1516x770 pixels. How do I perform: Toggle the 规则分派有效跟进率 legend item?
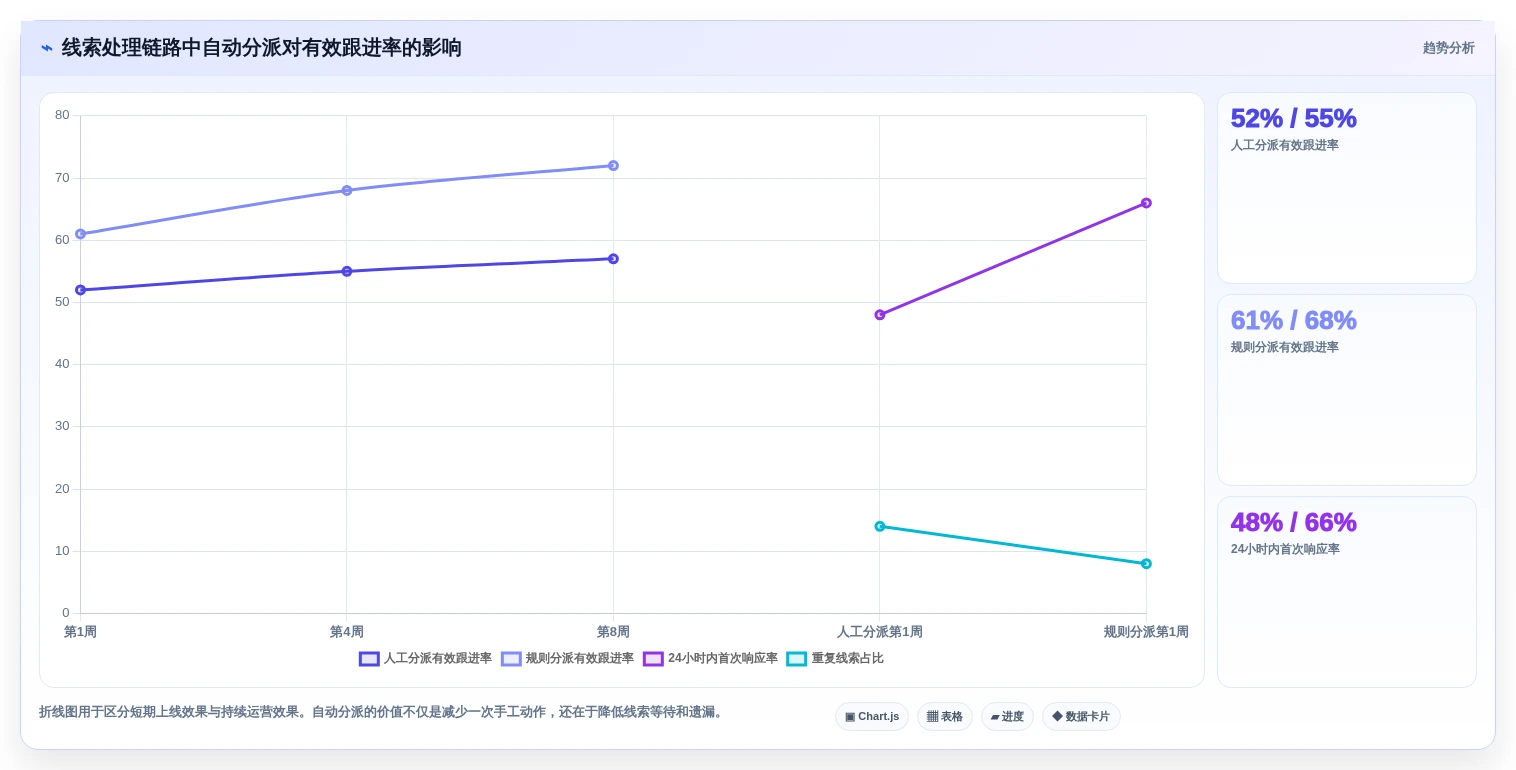point(567,659)
